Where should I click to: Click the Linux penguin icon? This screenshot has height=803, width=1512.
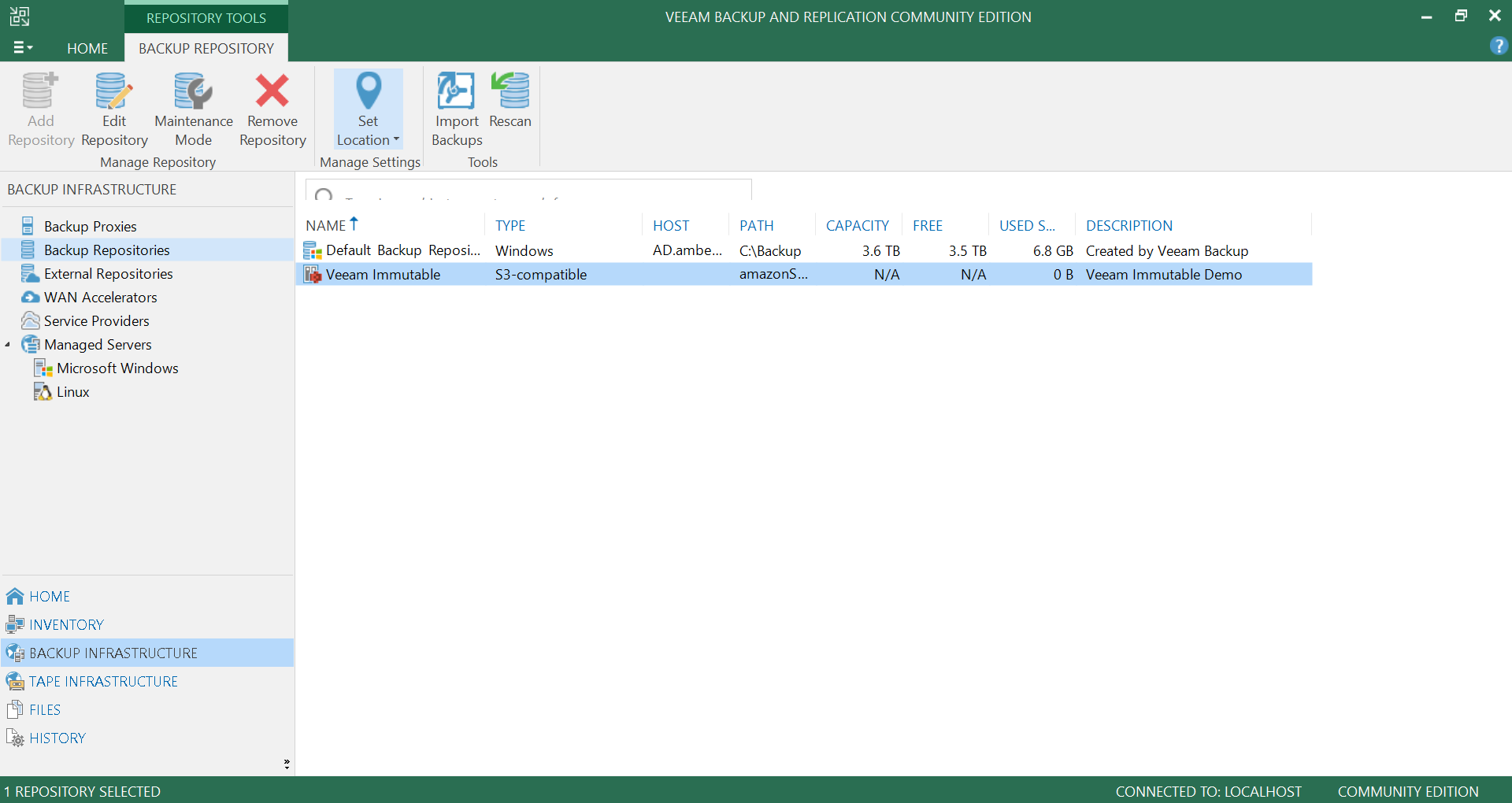[x=43, y=391]
